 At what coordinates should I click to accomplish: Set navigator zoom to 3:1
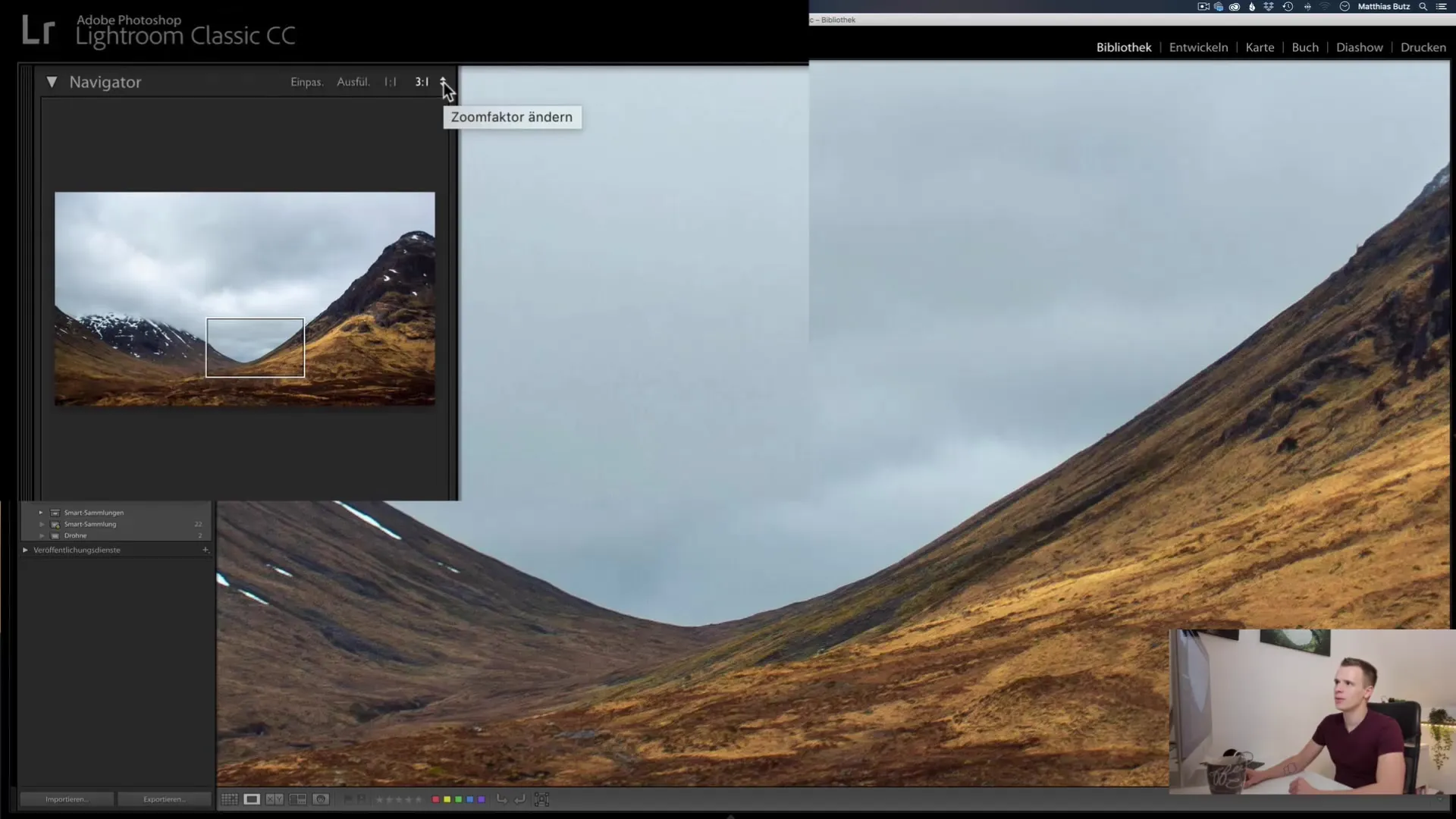coord(422,82)
